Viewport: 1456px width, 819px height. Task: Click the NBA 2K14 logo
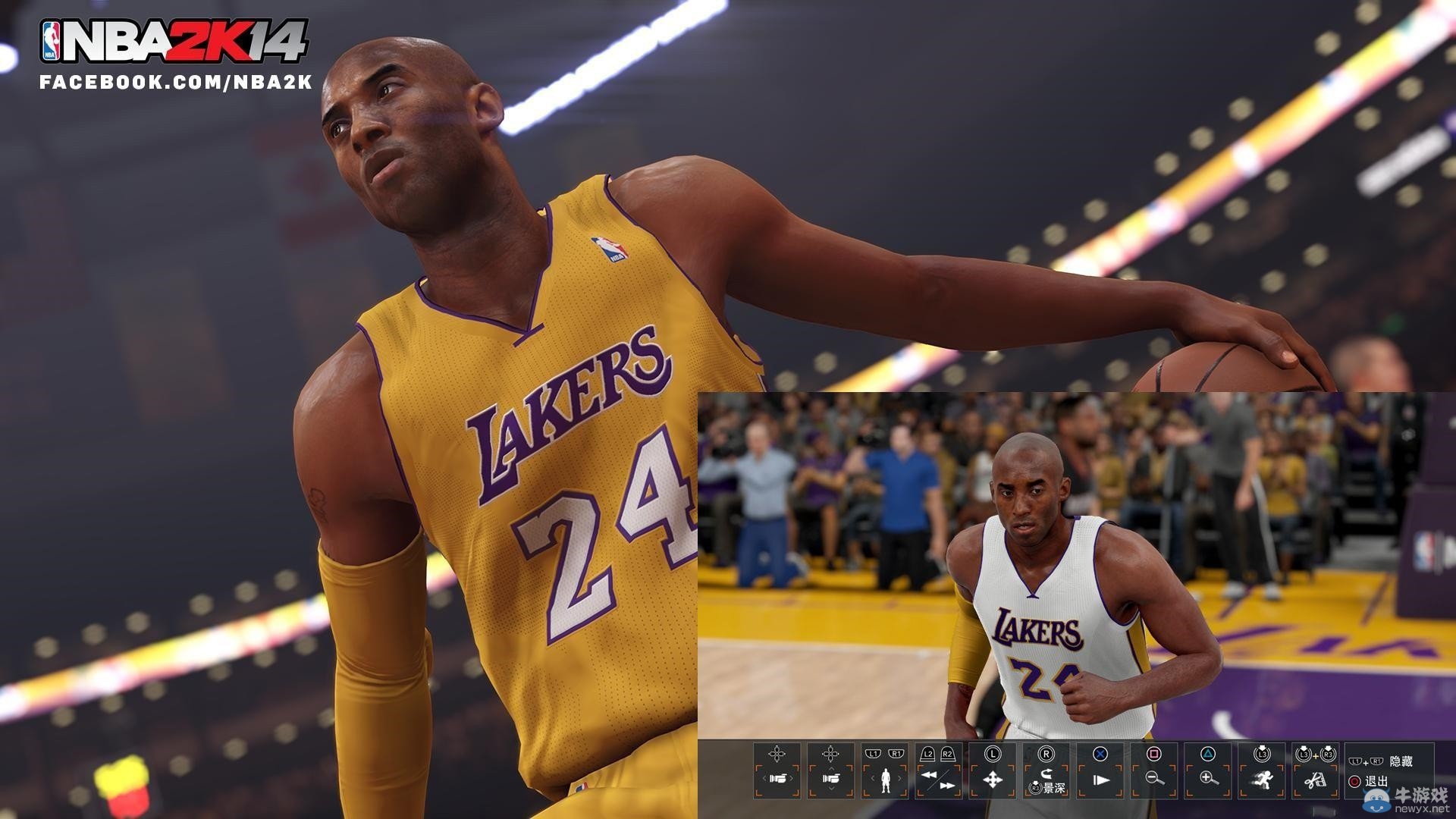[174, 41]
